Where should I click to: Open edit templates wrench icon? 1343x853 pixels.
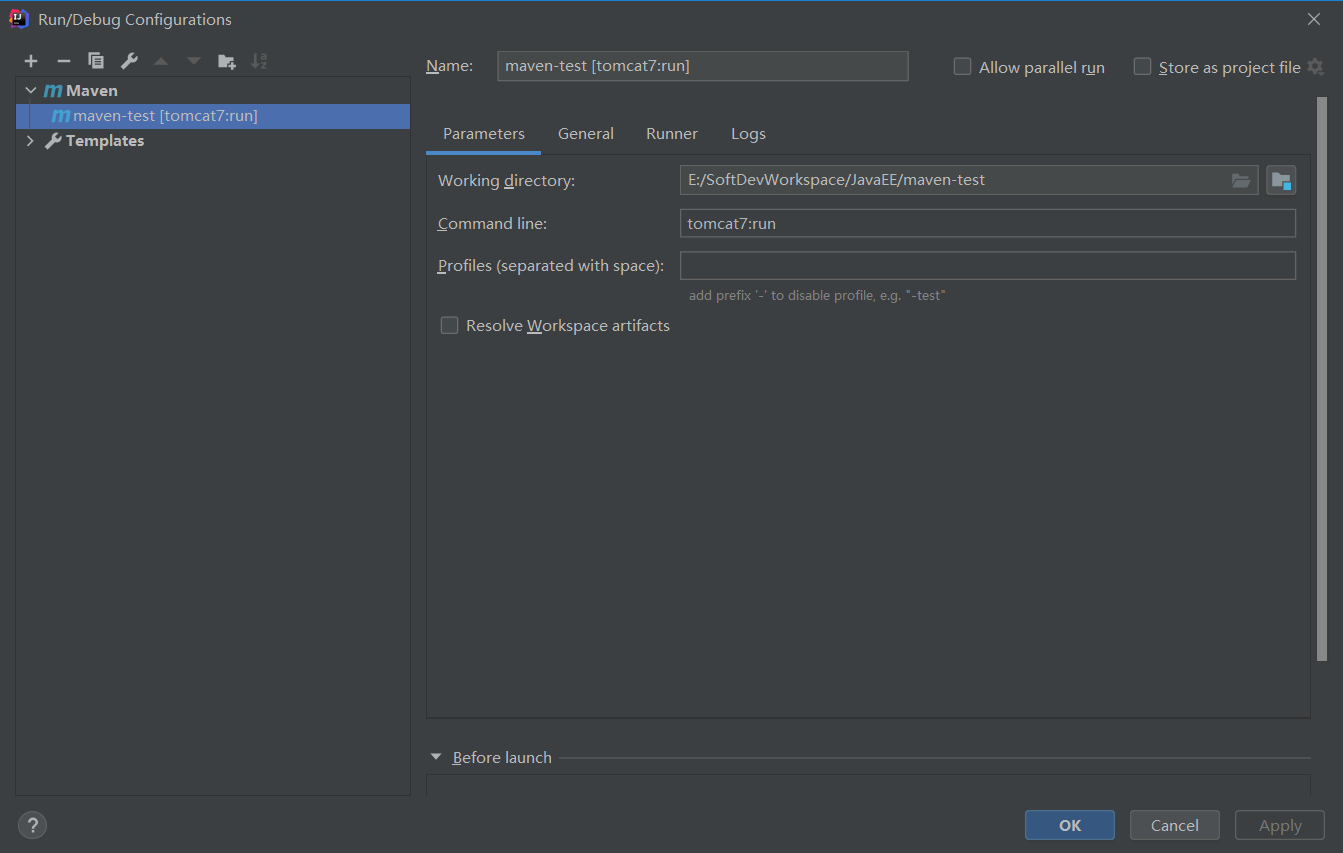point(129,61)
